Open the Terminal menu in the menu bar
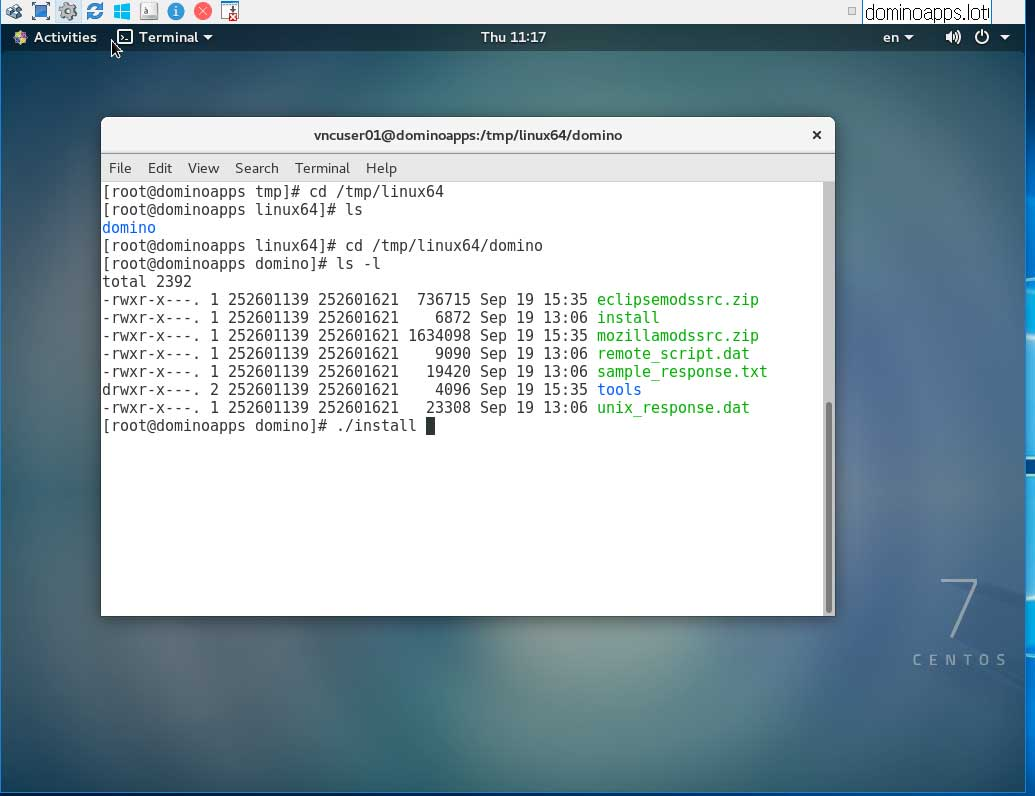Screen dimensions: 1035x796 322,168
